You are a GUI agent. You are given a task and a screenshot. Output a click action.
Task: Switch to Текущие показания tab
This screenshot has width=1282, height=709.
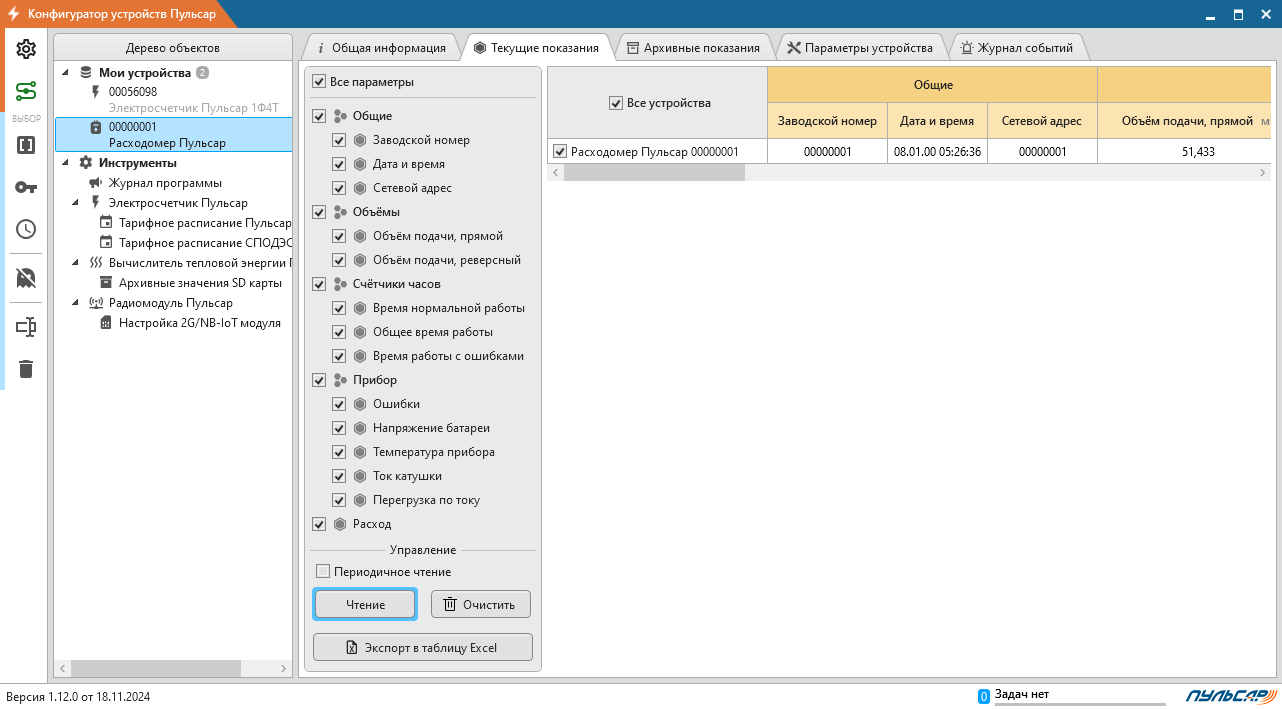click(x=537, y=47)
